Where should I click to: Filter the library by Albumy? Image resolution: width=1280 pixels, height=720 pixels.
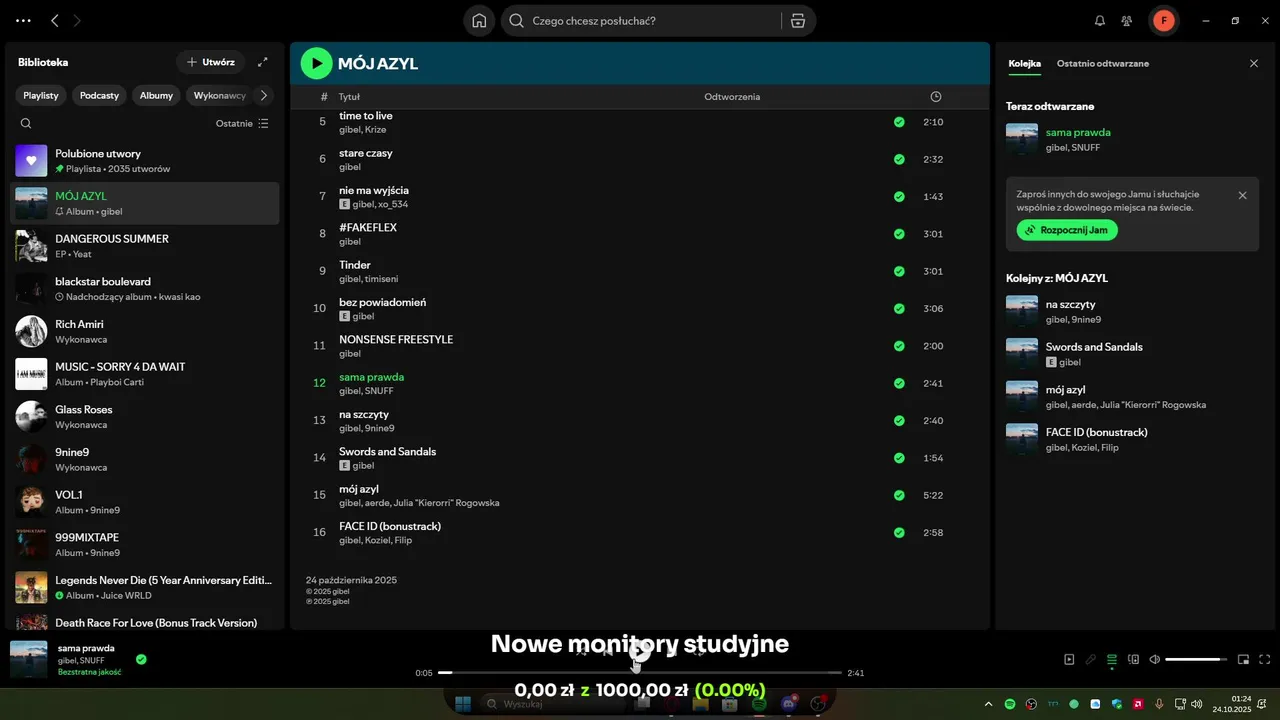(x=156, y=96)
